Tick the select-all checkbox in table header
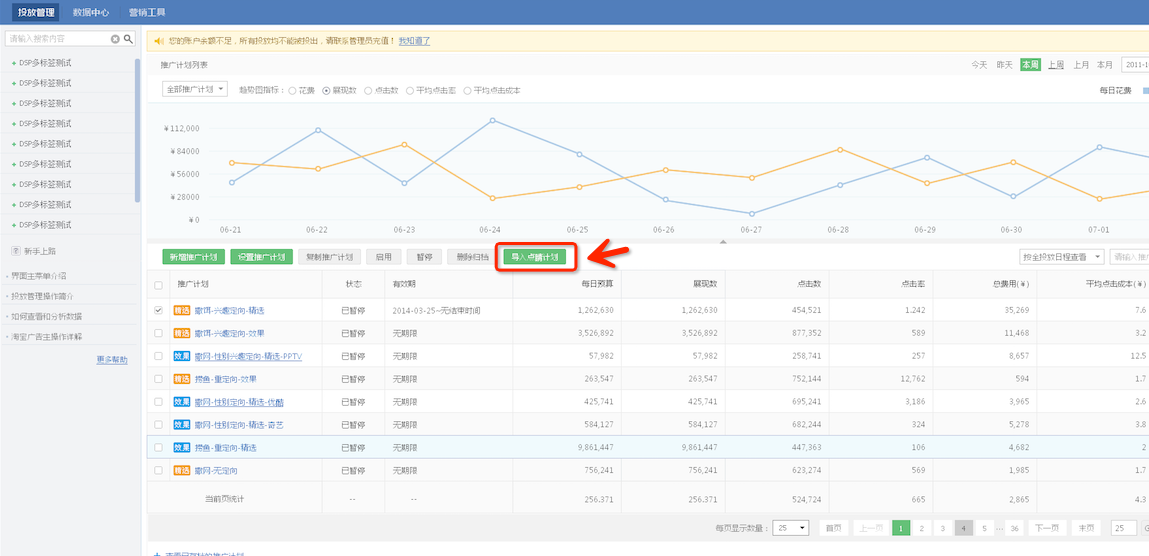Image resolution: width=1149 pixels, height=556 pixels. pos(158,285)
